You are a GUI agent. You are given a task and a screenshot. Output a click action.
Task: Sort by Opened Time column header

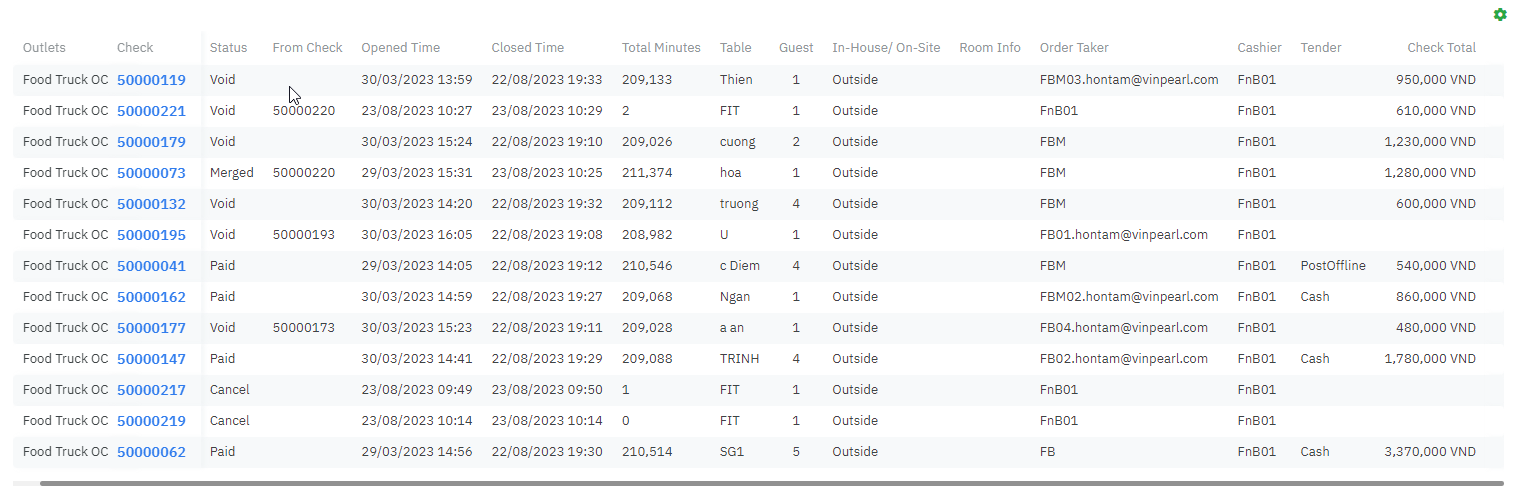pyautogui.click(x=400, y=48)
